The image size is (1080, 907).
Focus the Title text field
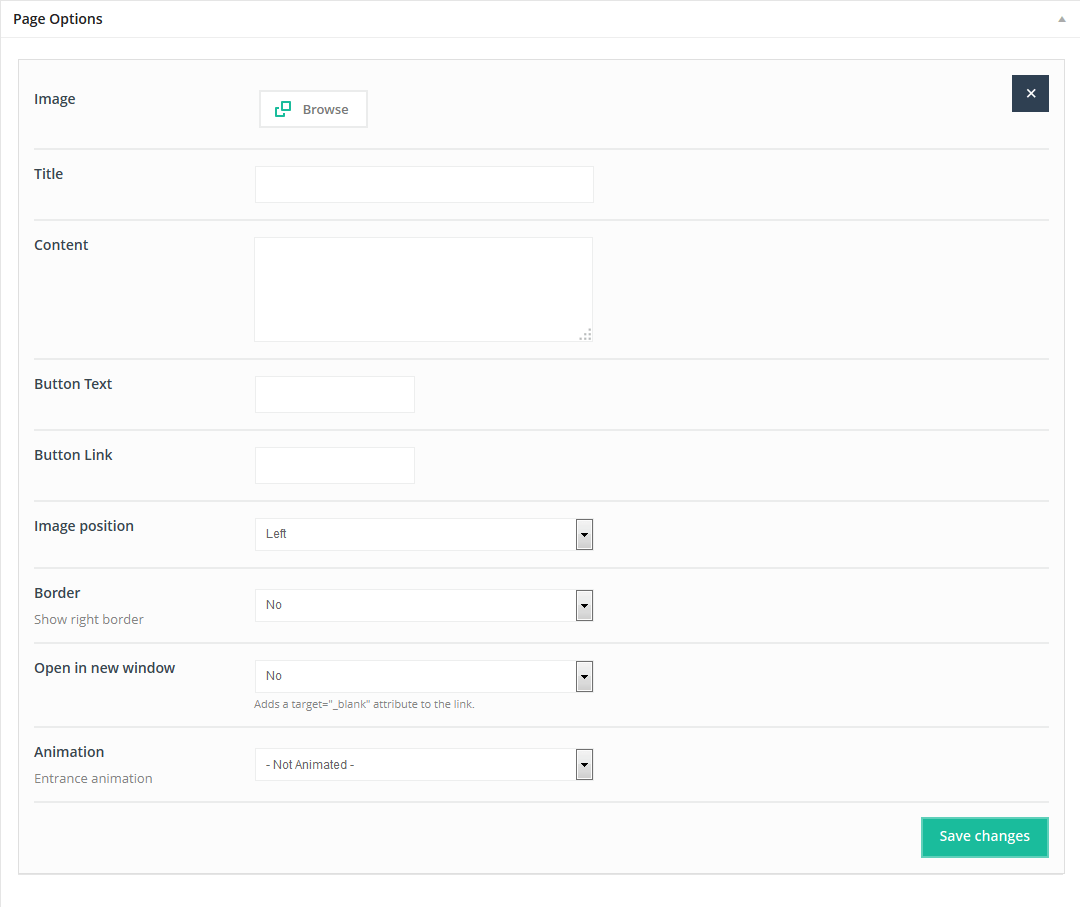(x=424, y=185)
